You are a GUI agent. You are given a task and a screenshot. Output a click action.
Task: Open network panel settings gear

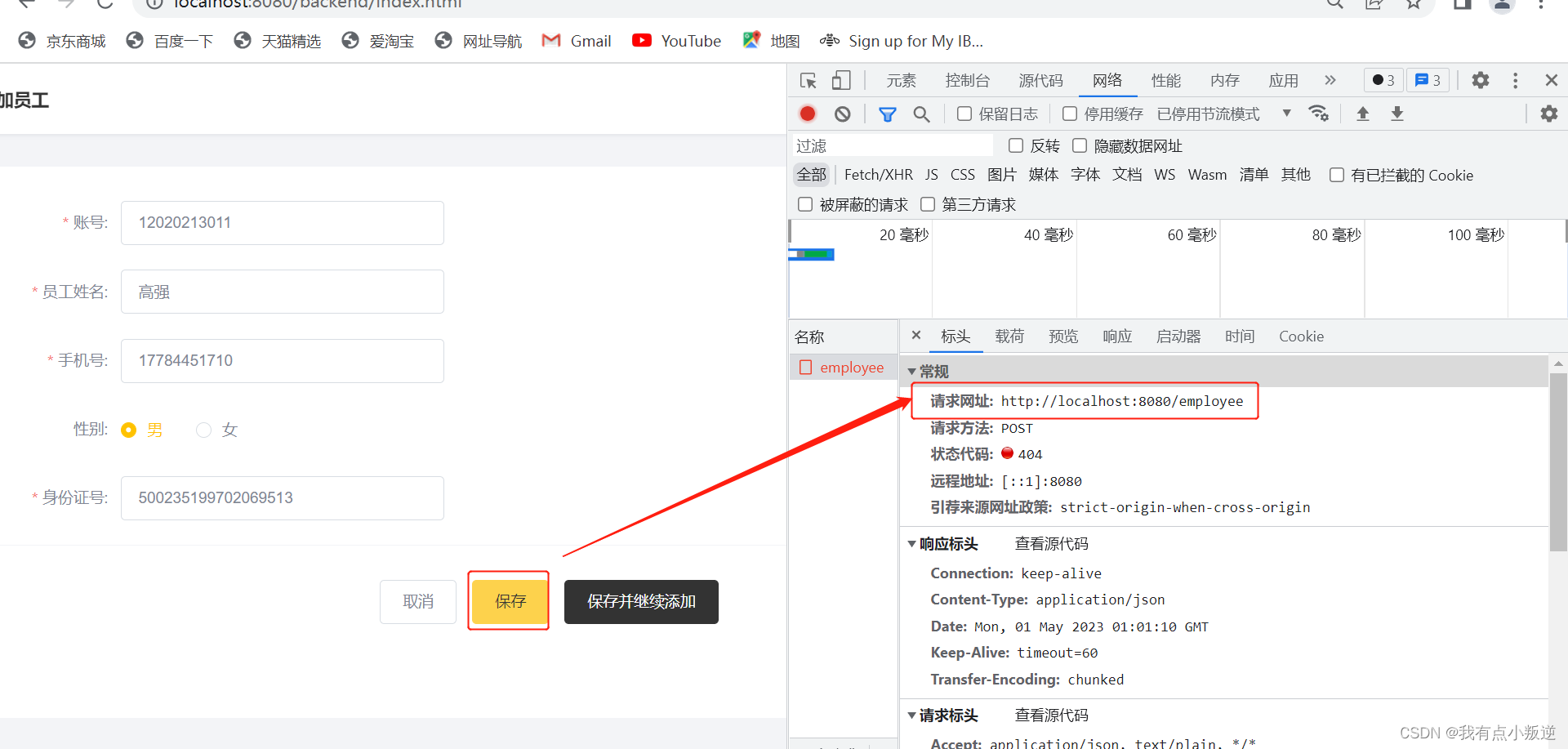click(1548, 114)
